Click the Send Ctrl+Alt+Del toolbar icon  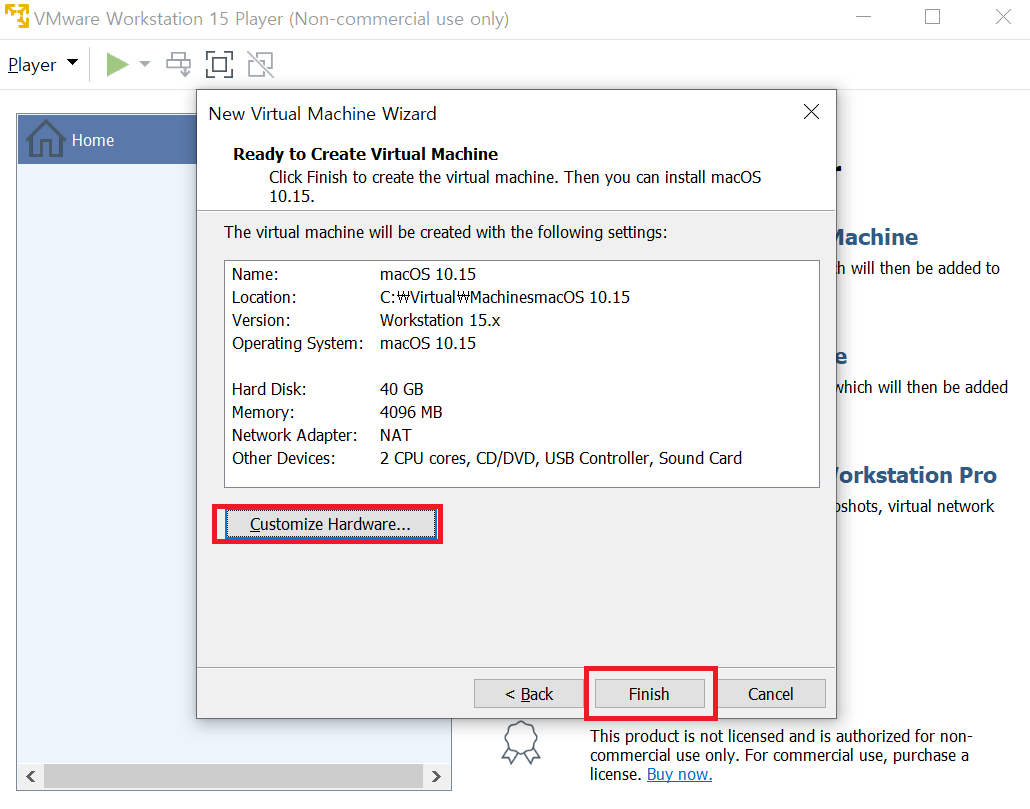click(x=179, y=65)
